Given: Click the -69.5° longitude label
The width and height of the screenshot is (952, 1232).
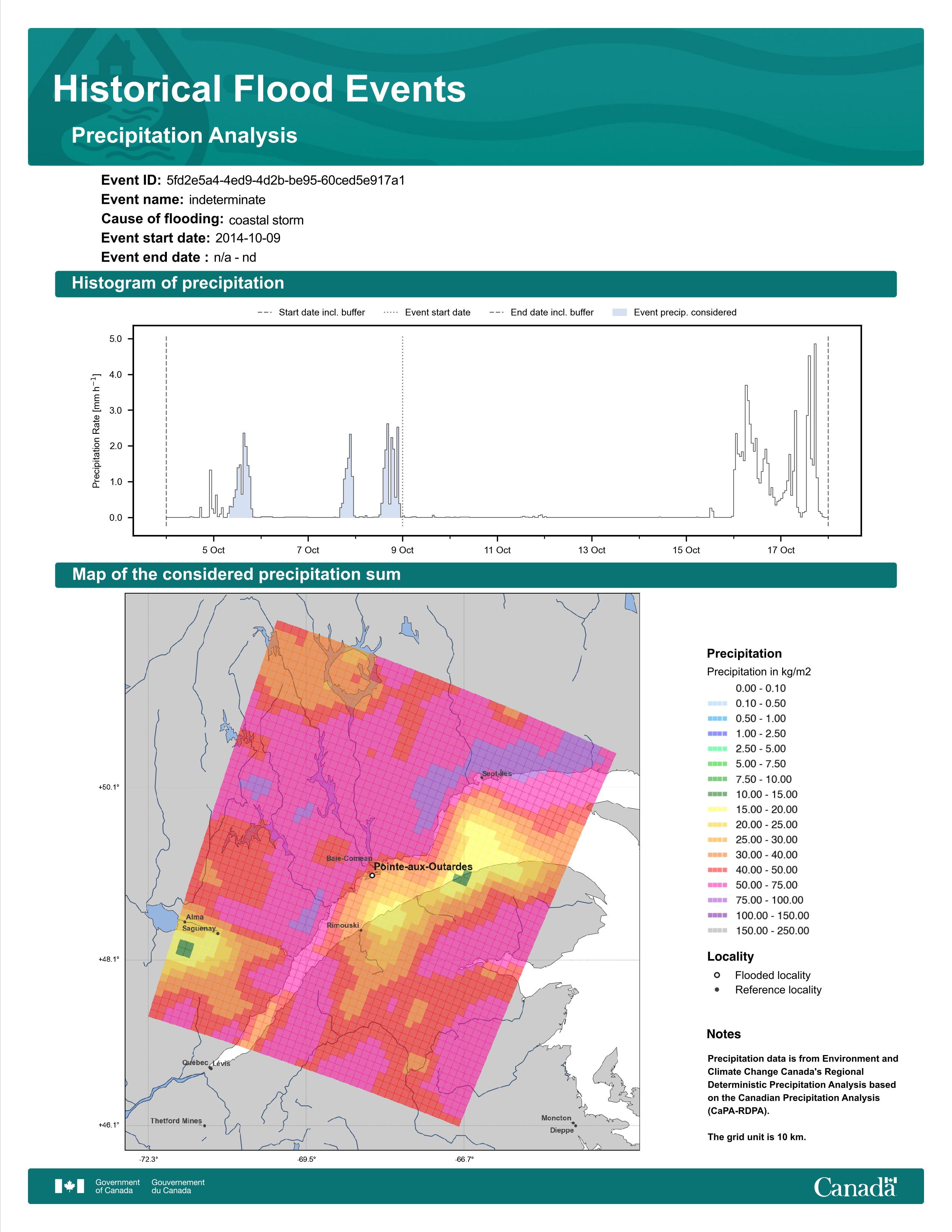Looking at the screenshot, I should (x=306, y=1159).
